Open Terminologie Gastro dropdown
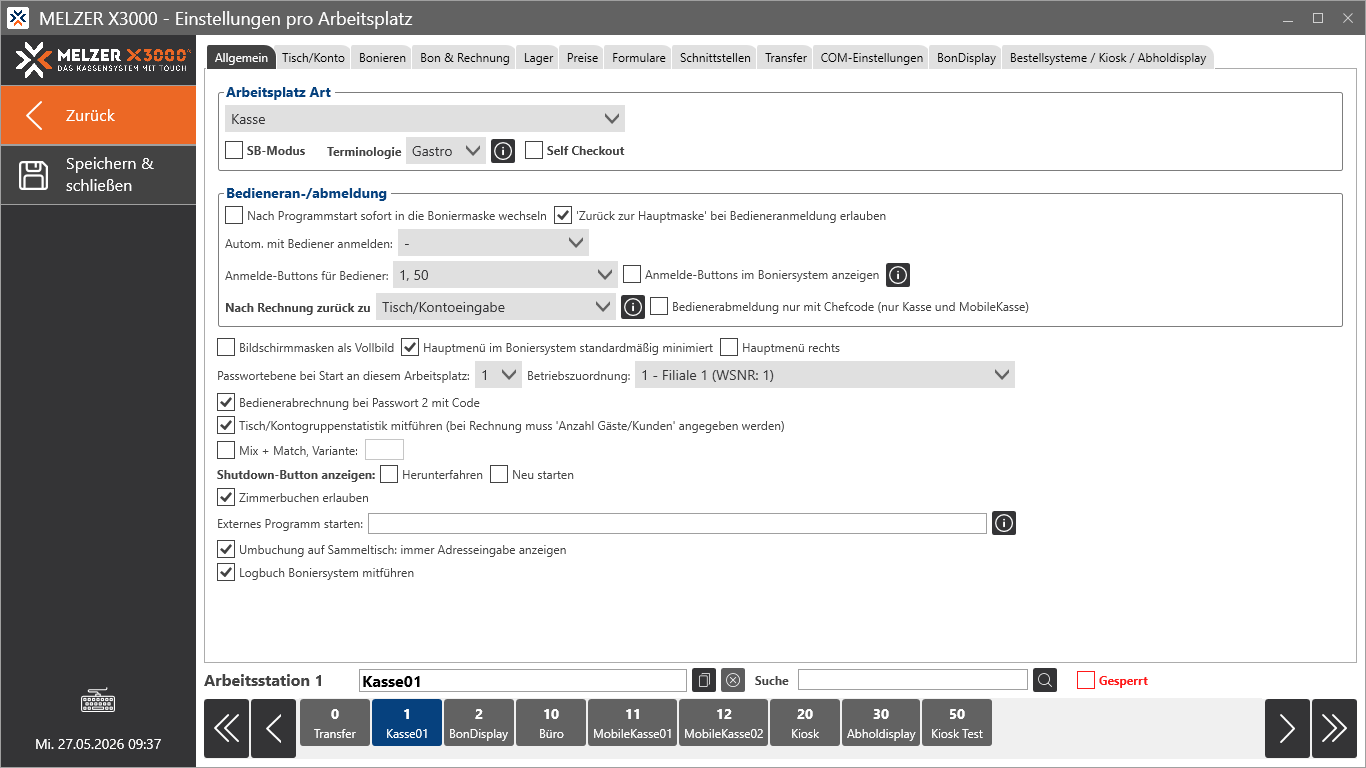The width and height of the screenshot is (1366, 768). (x=446, y=151)
